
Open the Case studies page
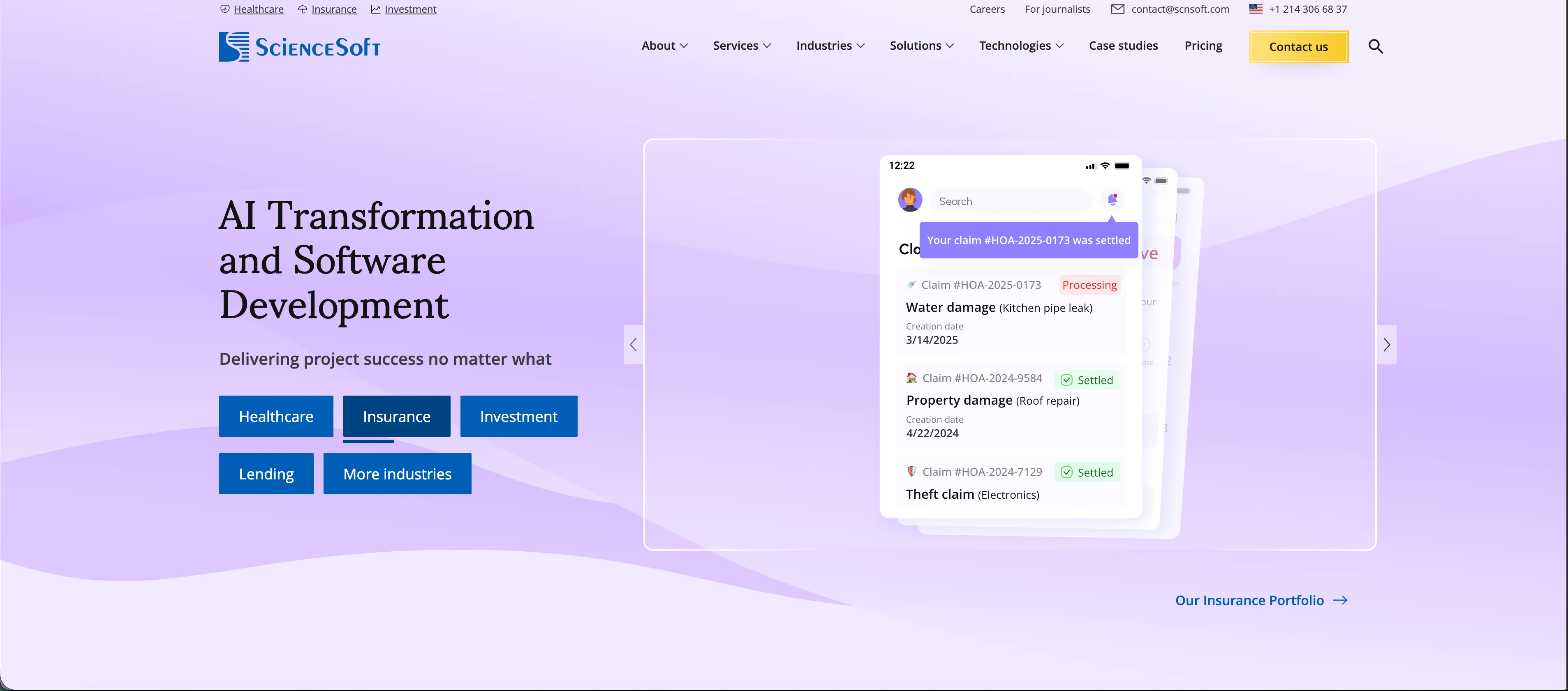1123,46
